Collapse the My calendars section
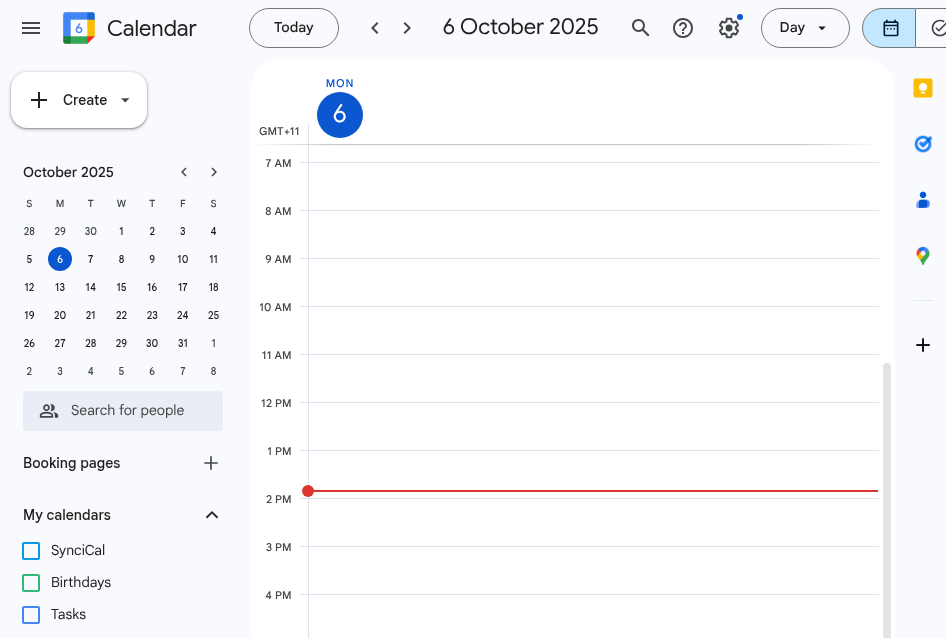Screen dimensions: 946x638 212,515
